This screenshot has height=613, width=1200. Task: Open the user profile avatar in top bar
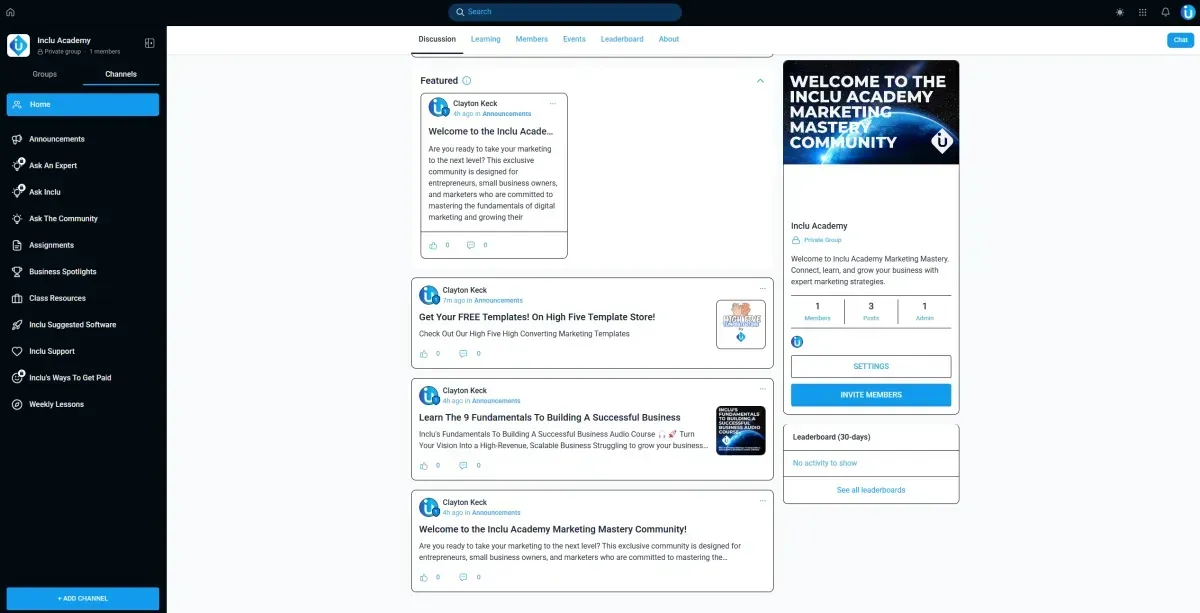[x=1188, y=12]
